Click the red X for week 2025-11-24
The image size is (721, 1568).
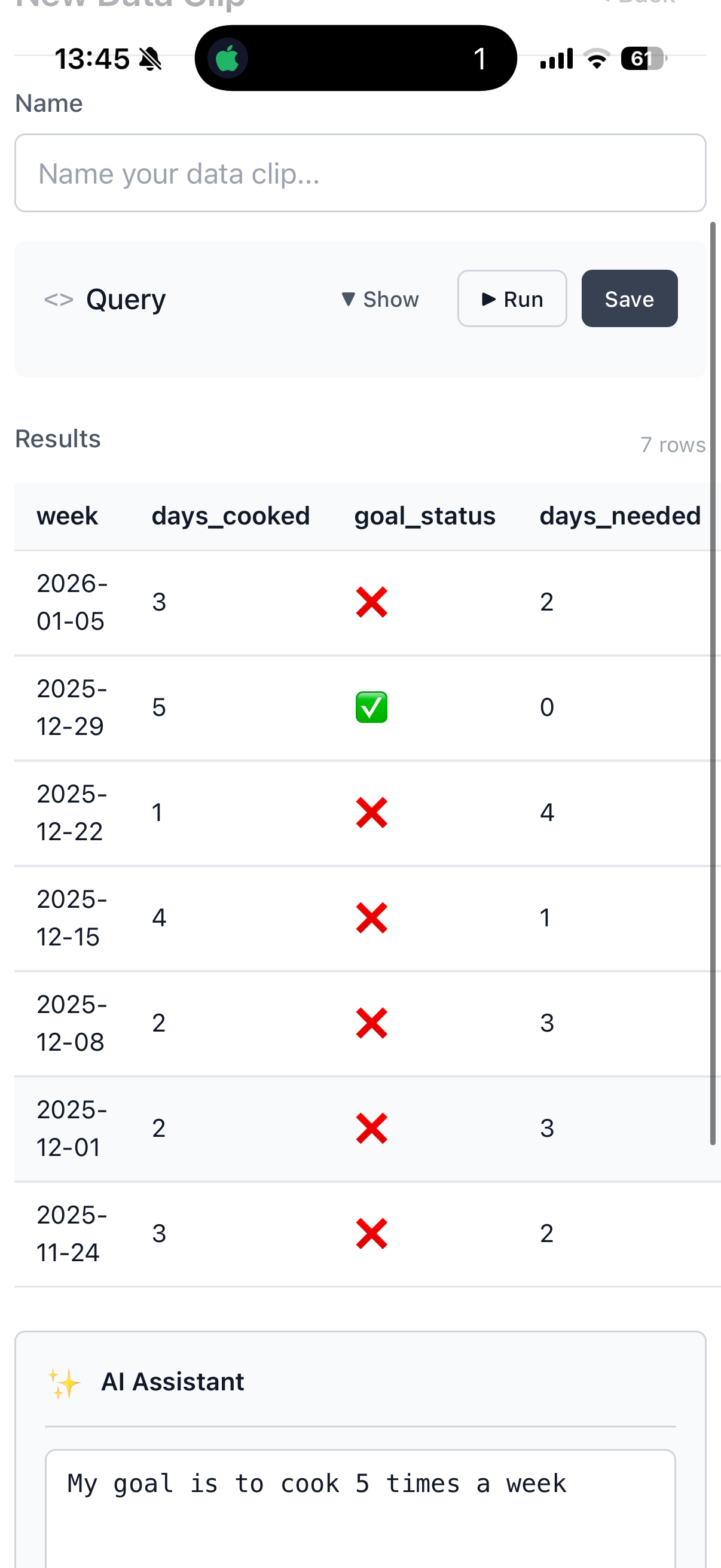(371, 1234)
